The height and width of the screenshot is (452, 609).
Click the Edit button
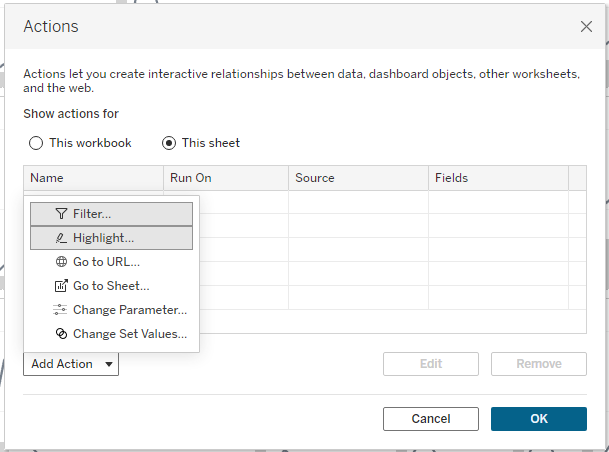(431, 364)
